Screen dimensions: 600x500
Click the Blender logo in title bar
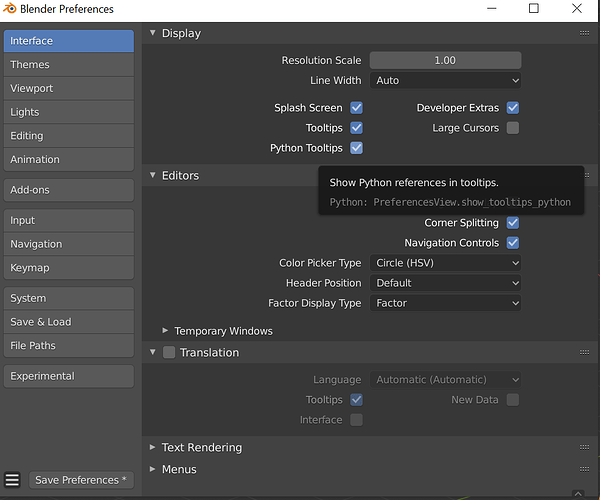coord(10,8)
